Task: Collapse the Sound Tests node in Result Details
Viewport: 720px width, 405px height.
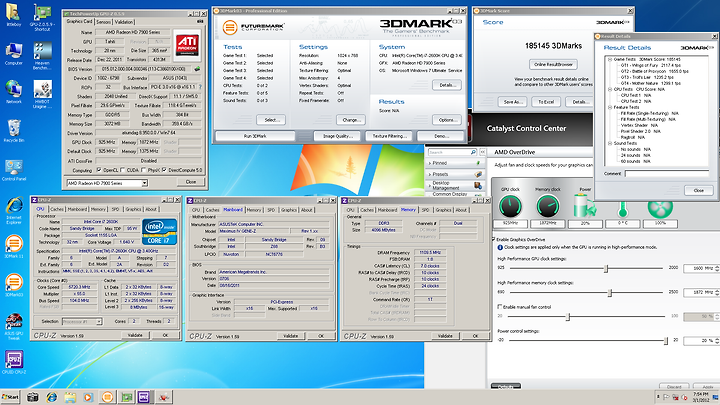Action: pos(610,143)
